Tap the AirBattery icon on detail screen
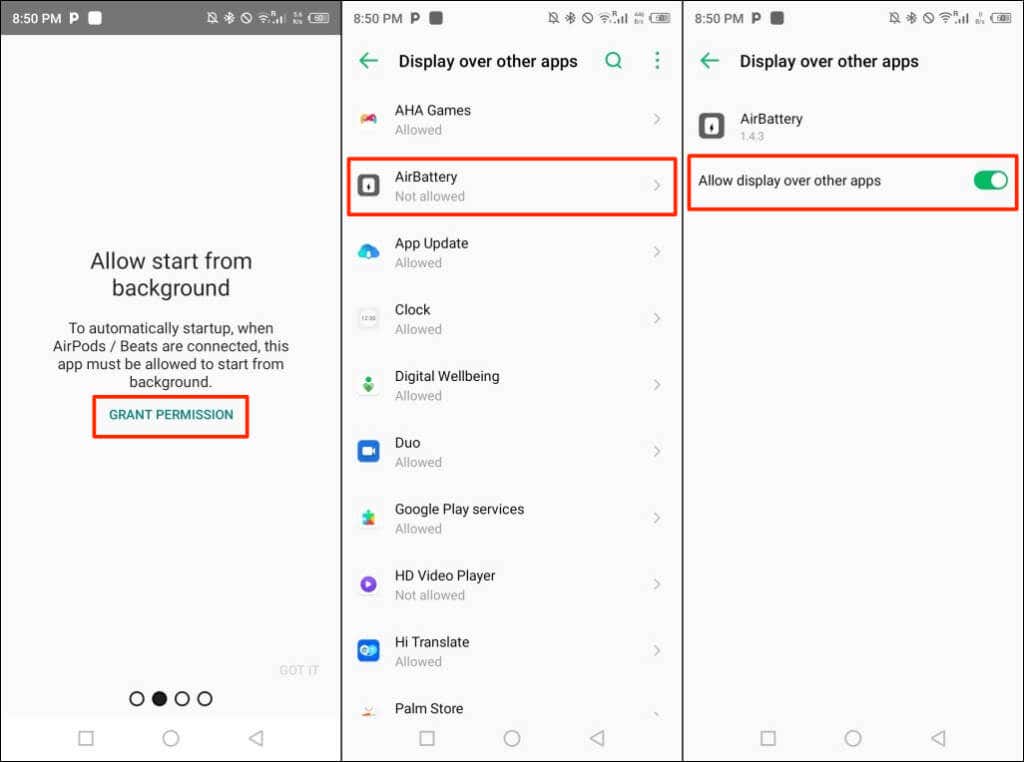This screenshot has width=1024, height=762. pos(711,125)
